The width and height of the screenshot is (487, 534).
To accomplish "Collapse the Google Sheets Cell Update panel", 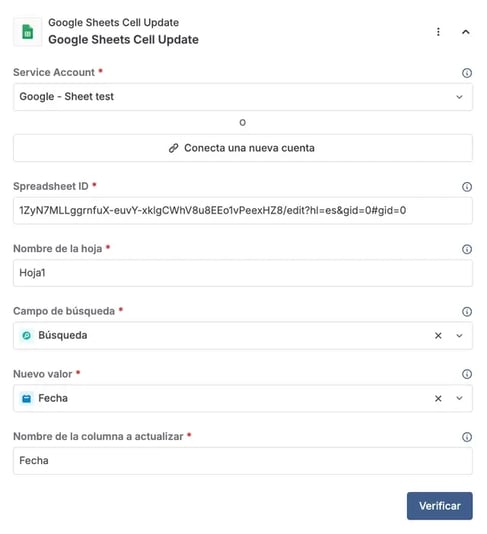I will (466, 32).
